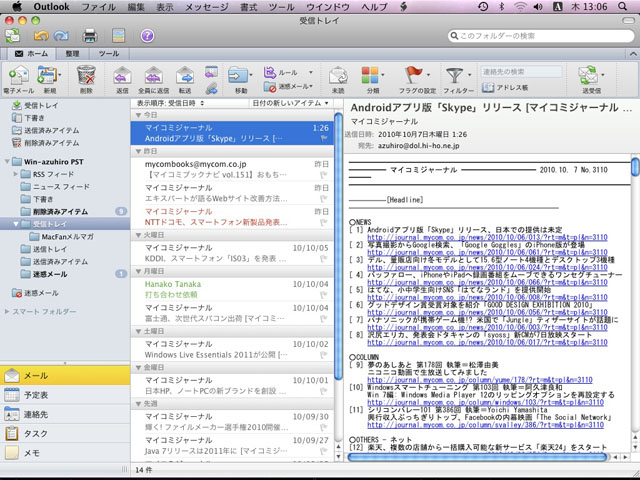This screenshot has width=640, height=480.
Task: Switch to 連絡先 contacts view
Action: pyautogui.click(x=65, y=414)
